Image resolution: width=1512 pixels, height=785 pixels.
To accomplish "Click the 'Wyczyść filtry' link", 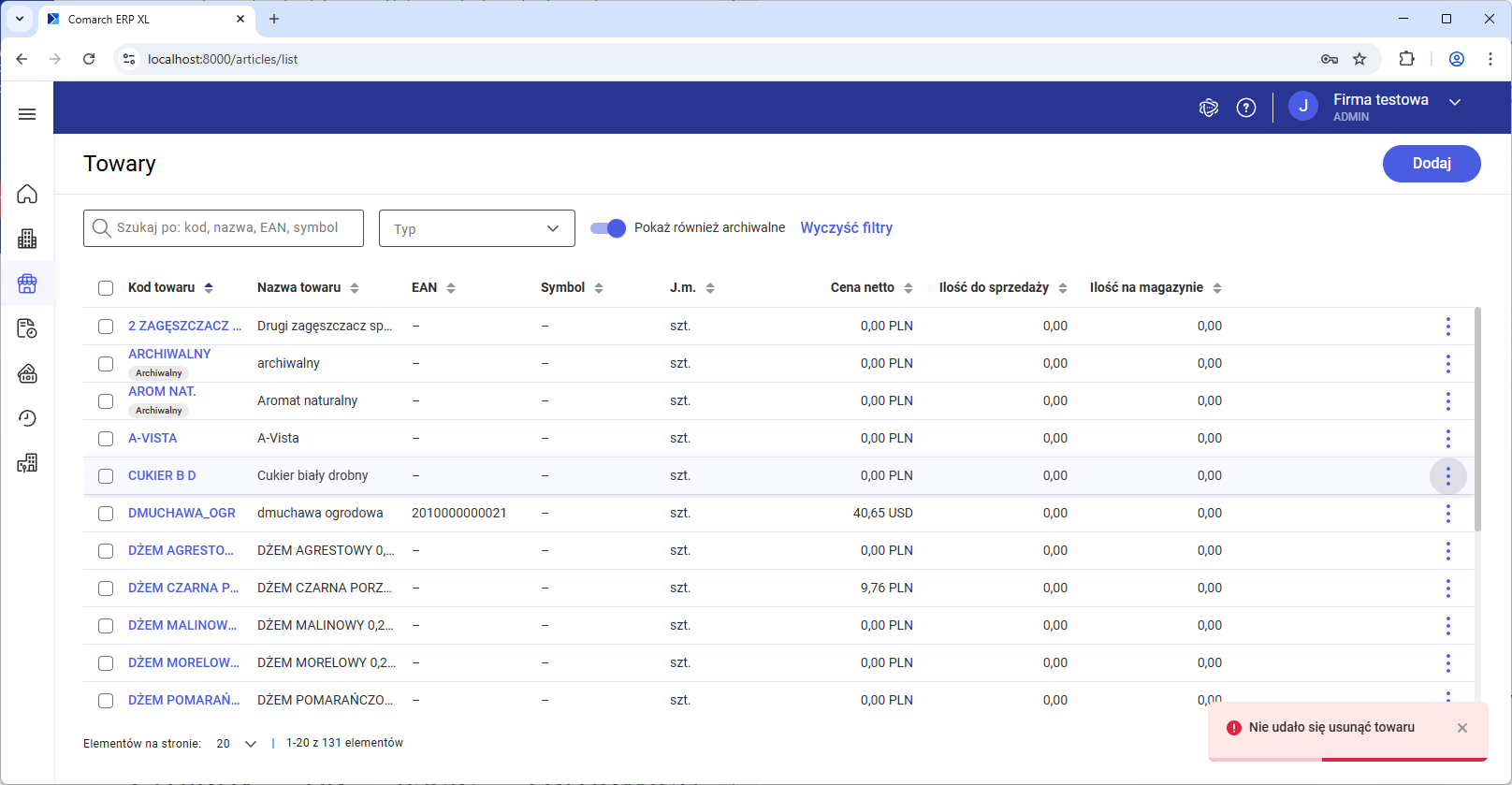I will 846,228.
